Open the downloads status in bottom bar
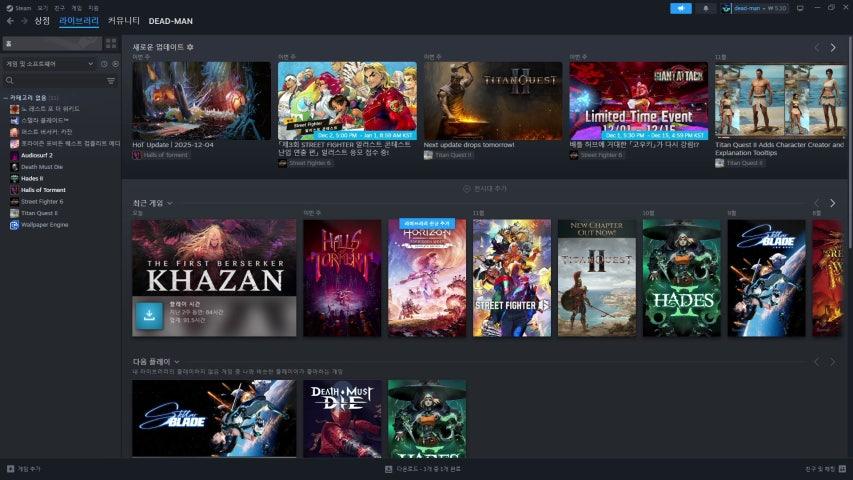853x480 pixels. (x=423, y=469)
